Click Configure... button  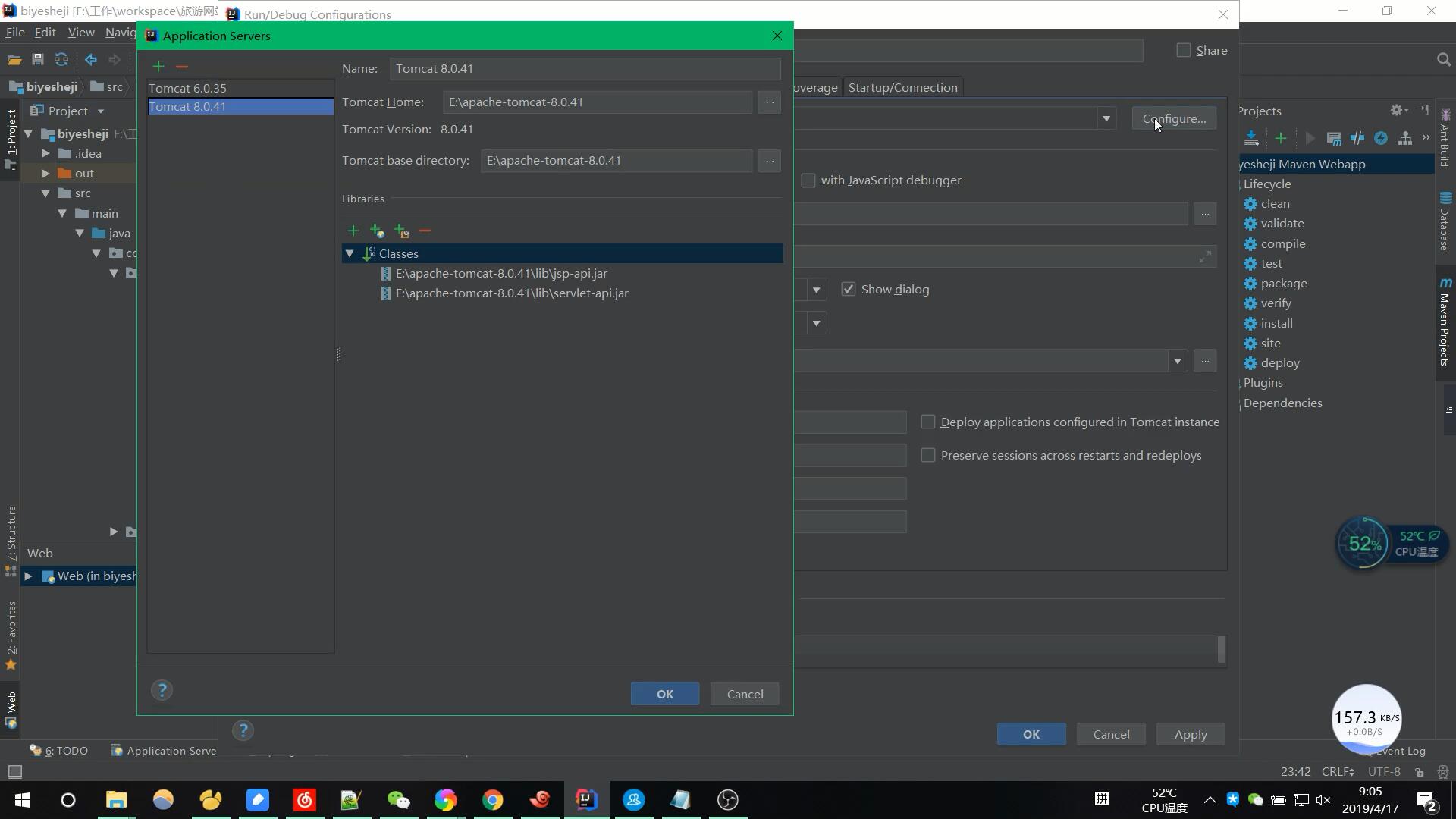pyautogui.click(x=1174, y=119)
